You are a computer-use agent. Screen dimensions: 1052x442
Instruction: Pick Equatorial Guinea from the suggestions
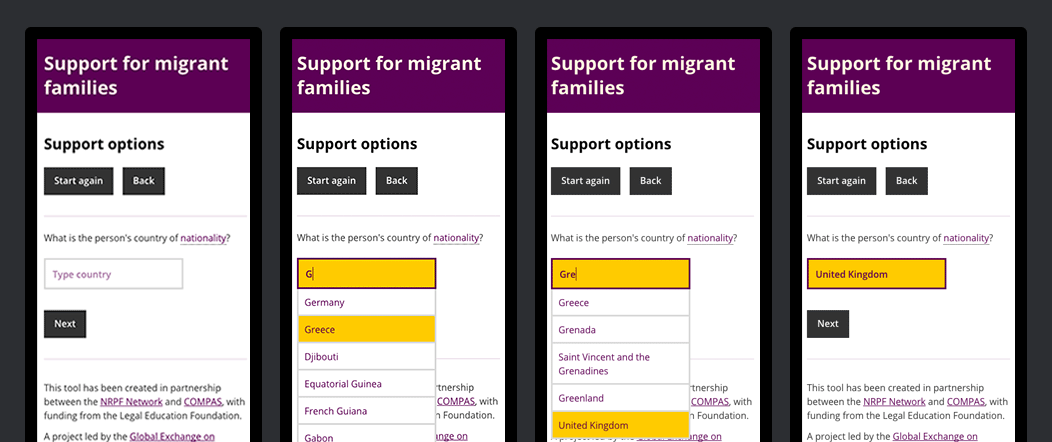tap(366, 383)
